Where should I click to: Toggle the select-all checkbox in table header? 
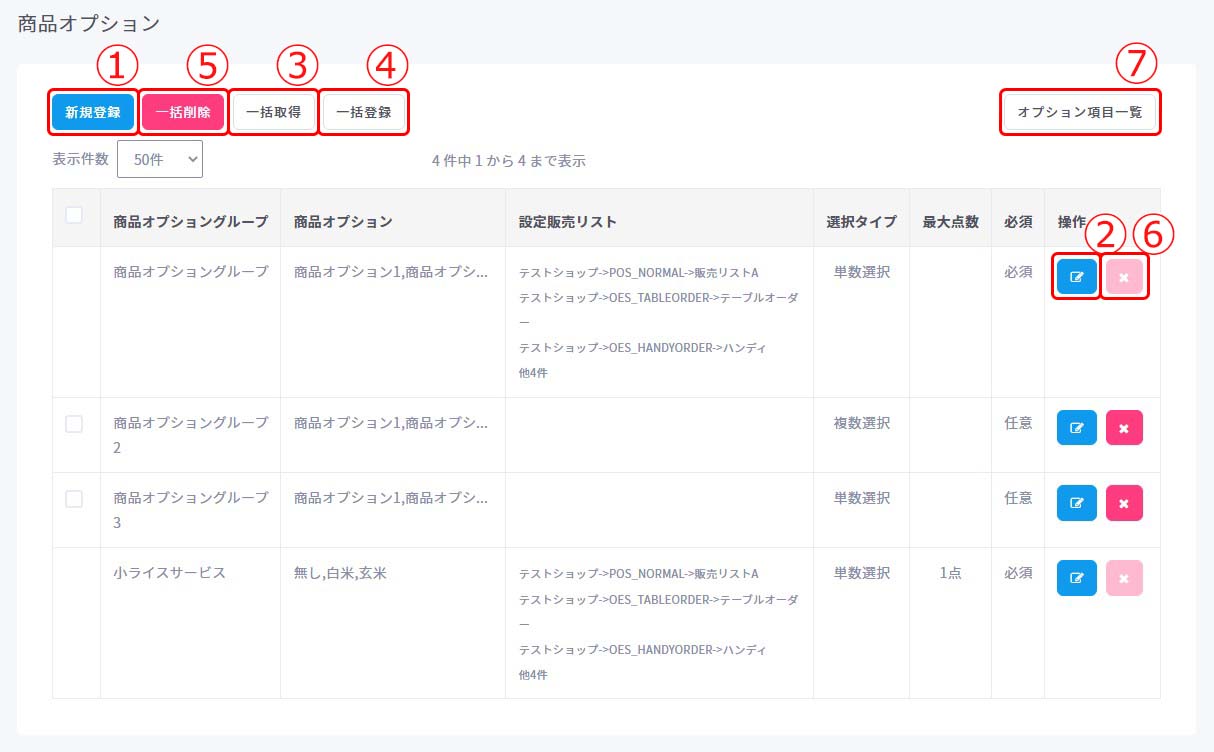click(x=74, y=214)
